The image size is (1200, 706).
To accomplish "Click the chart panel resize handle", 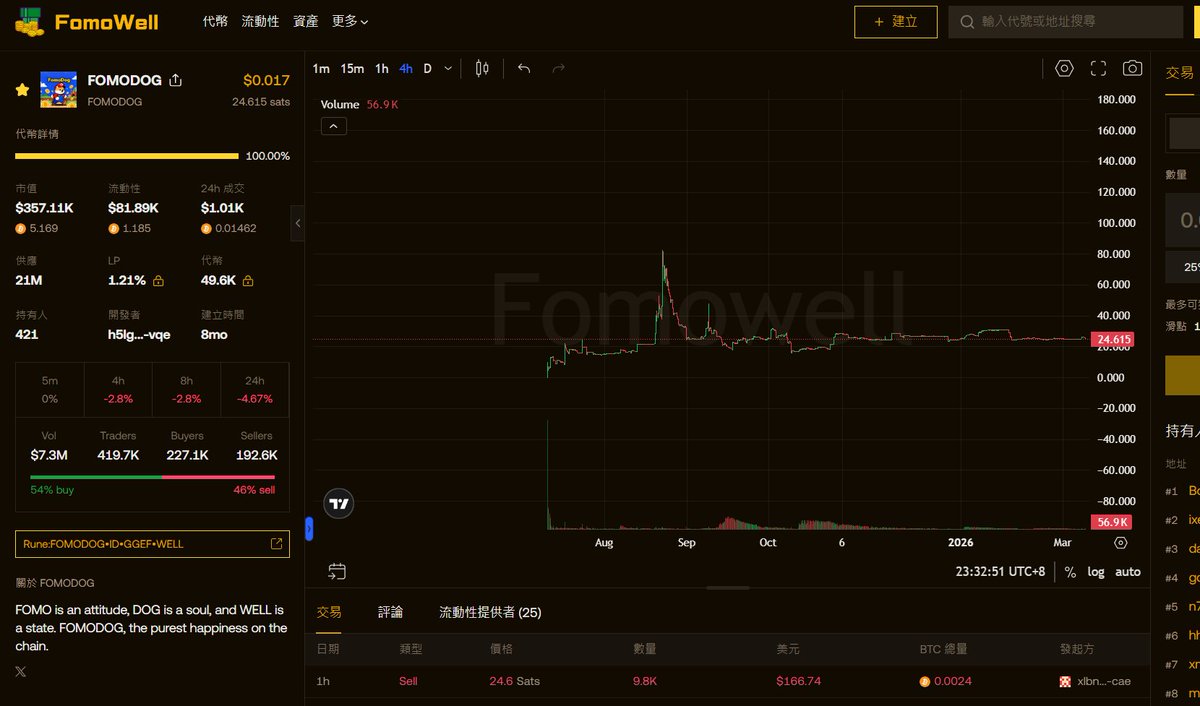I will 727,588.
